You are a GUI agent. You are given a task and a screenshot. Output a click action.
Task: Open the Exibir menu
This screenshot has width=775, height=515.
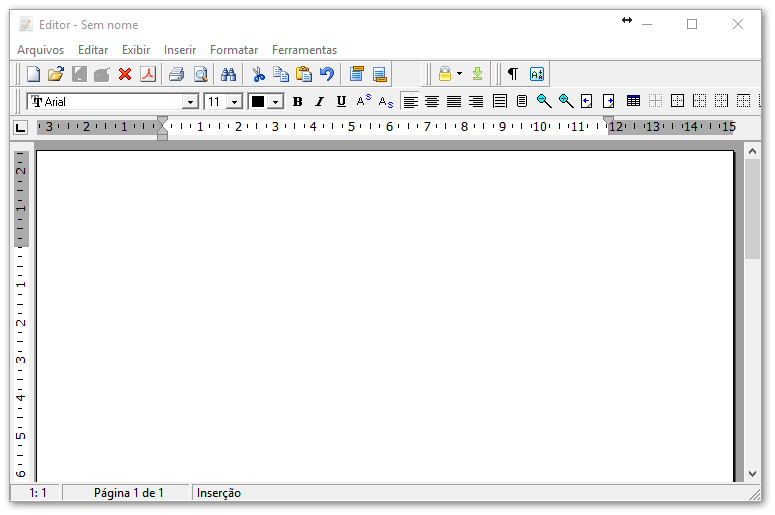(136, 50)
